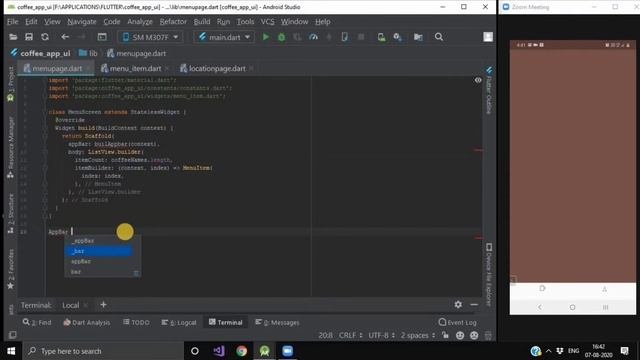Open the Build menu
The image size is (640, 360).
pyautogui.click(x=202, y=22)
